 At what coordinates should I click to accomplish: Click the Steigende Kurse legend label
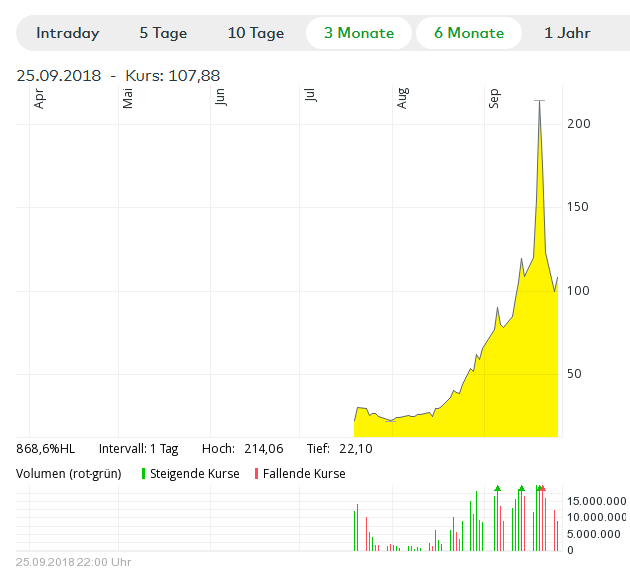click(195, 473)
